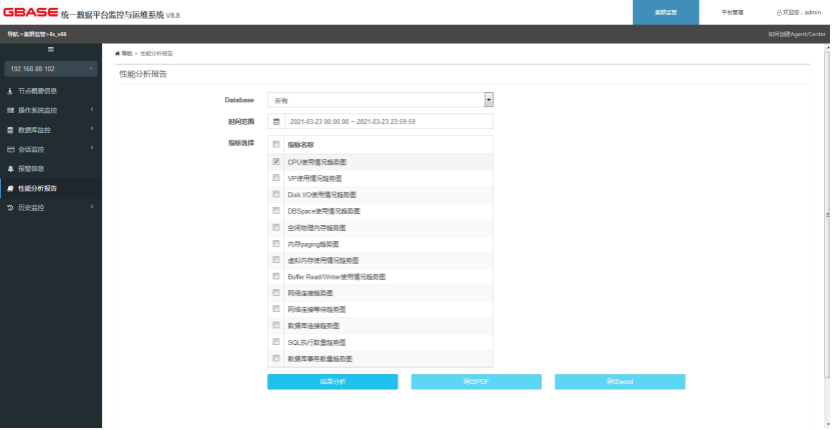Click the 'CPU使用情况趋势图' row text
Viewport: 832px width, 430px height.
pos(317,162)
